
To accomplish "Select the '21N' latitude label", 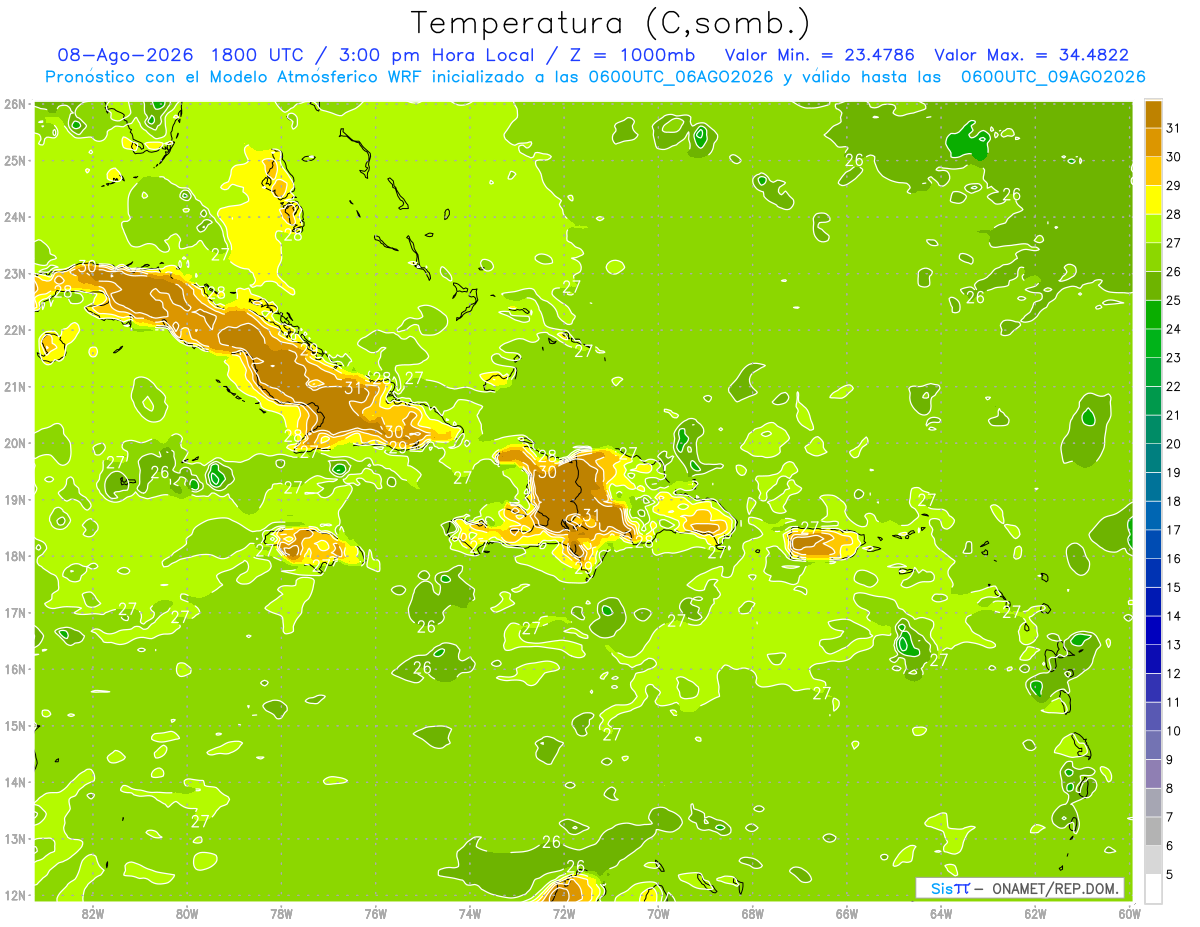I will coord(15,386).
